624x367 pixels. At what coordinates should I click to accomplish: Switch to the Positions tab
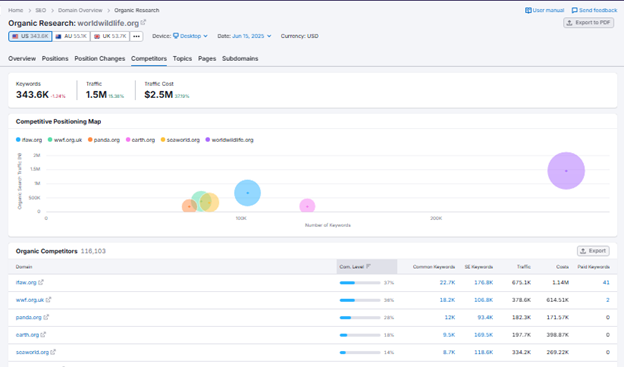click(x=55, y=59)
